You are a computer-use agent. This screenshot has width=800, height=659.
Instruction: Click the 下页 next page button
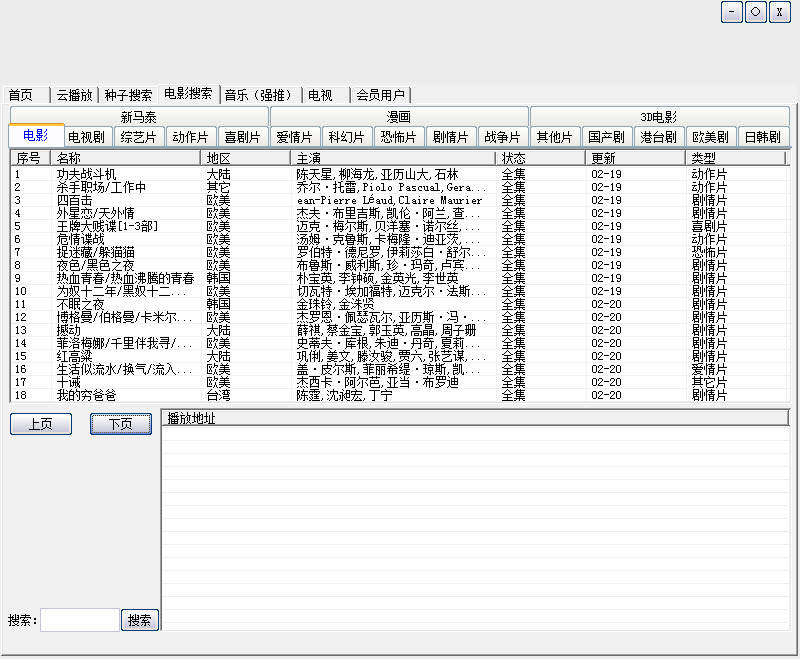tap(121, 424)
